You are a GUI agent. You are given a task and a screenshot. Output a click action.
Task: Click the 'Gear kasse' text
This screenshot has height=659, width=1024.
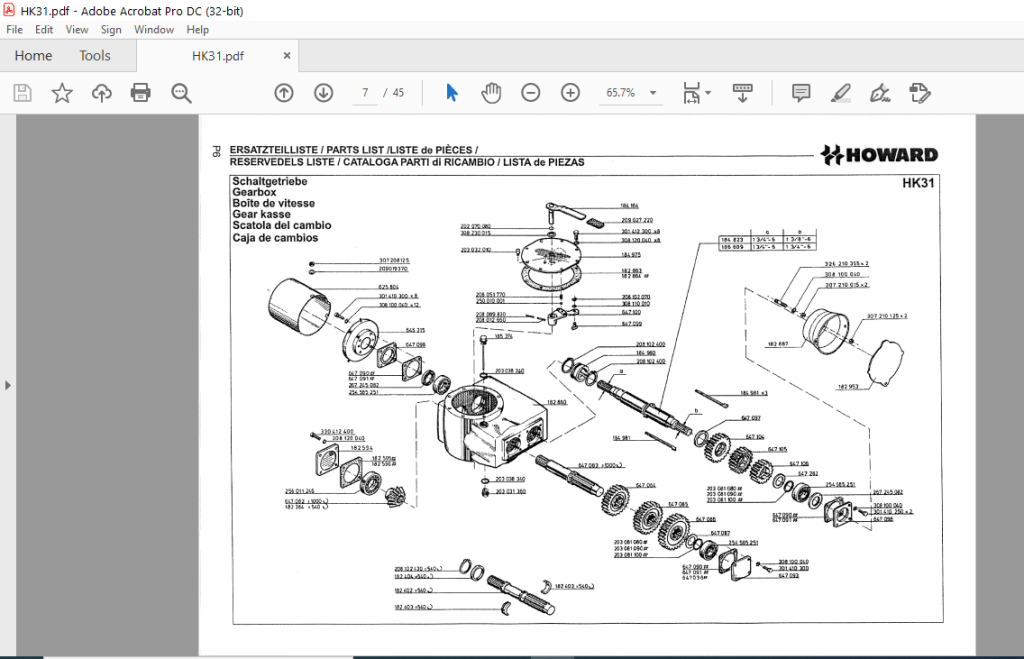pyautogui.click(x=261, y=214)
